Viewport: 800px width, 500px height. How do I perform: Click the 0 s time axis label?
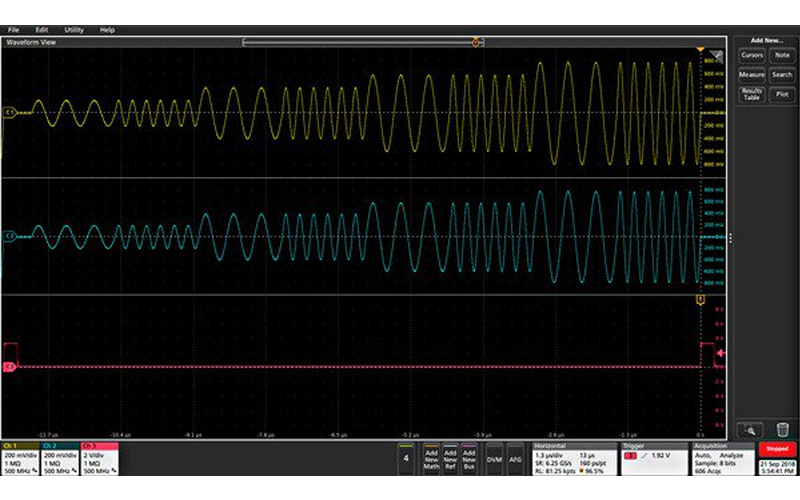tap(701, 435)
